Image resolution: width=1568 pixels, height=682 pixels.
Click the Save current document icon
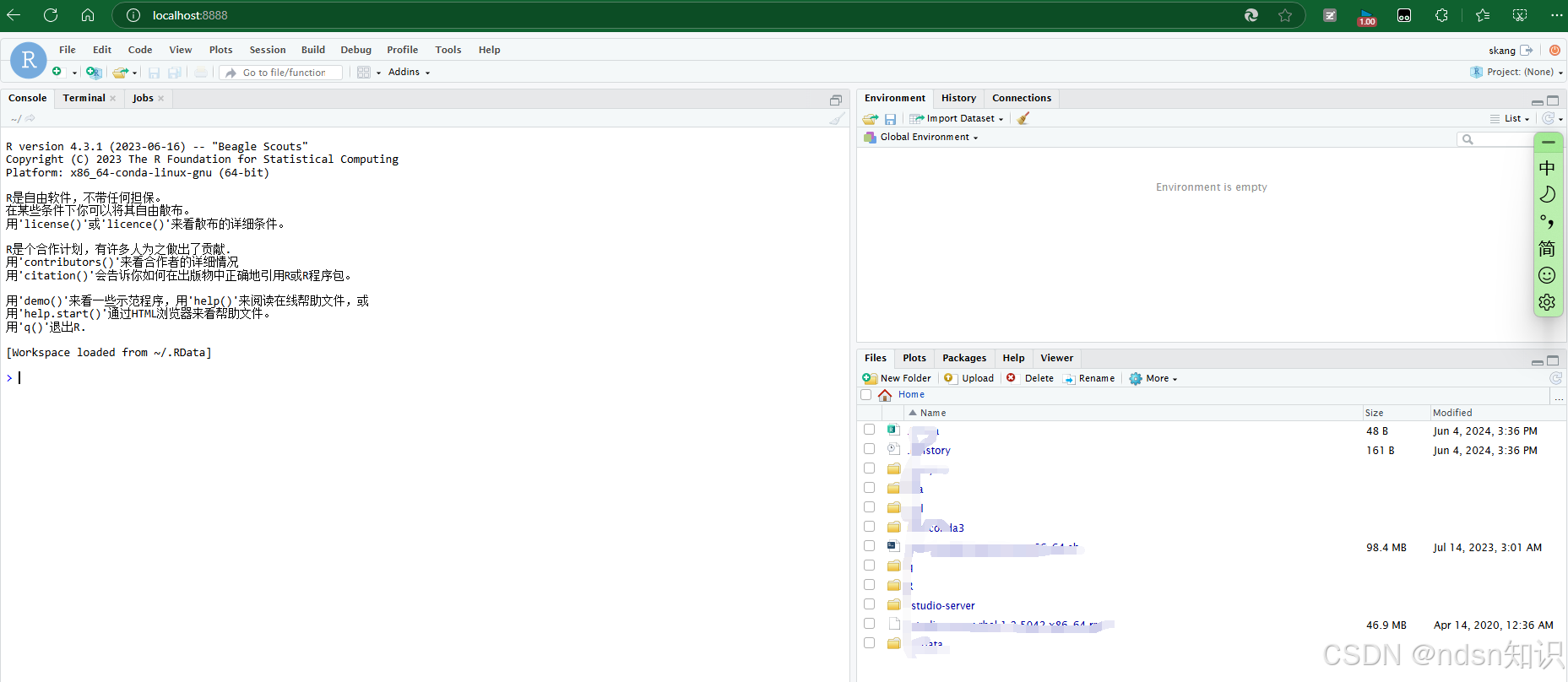[154, 73]
